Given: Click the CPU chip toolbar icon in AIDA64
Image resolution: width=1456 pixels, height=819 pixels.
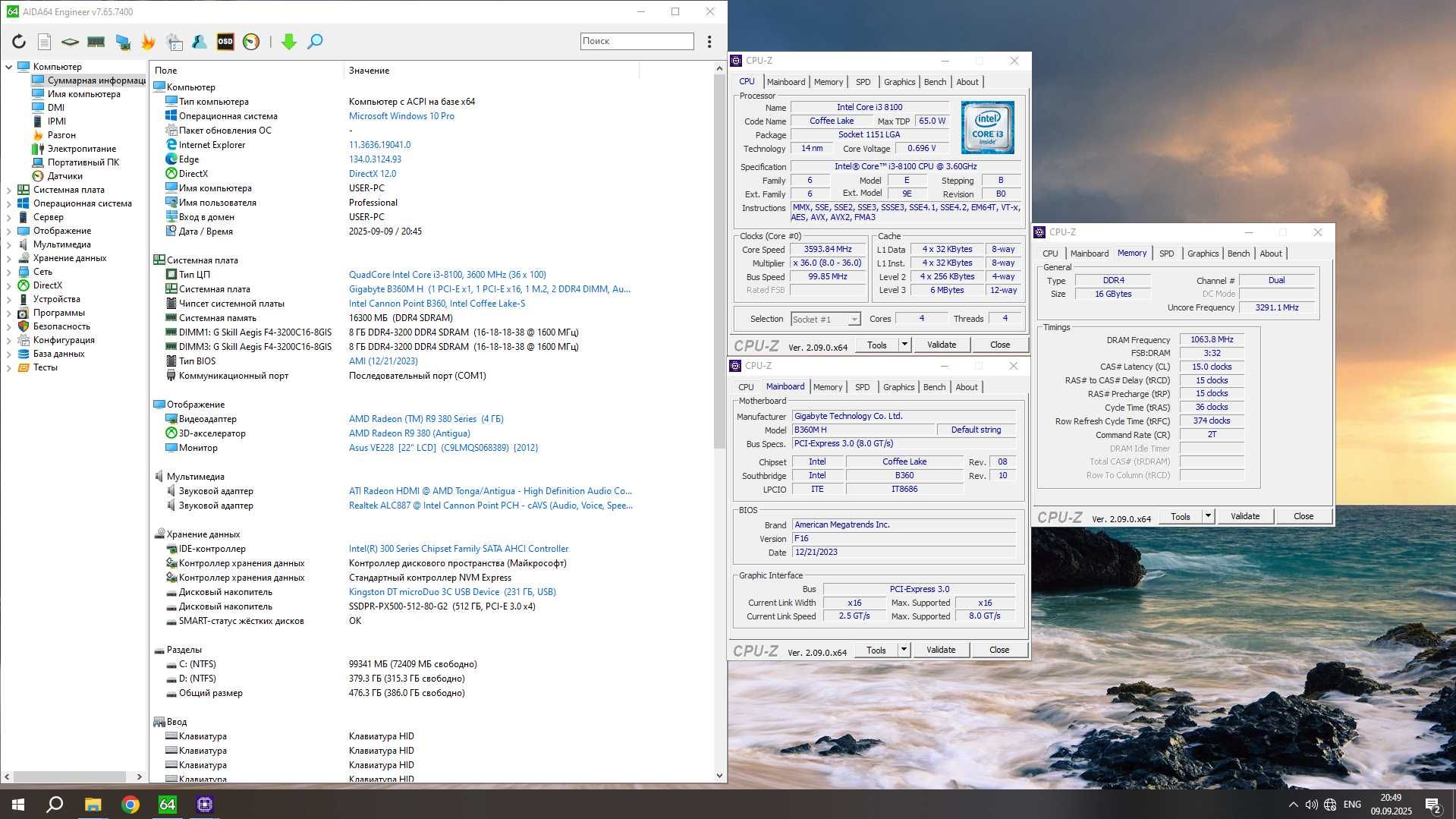Looking at the screenshot, I should [x=70, y=42].
